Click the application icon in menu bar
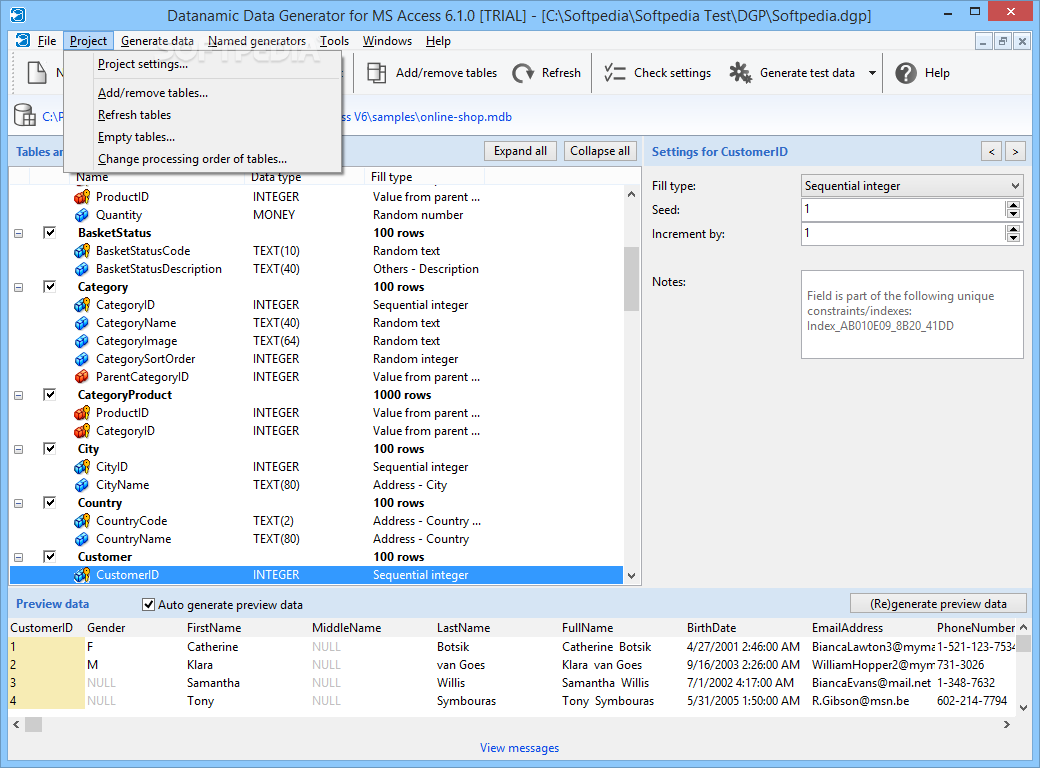Viewport: 1040px width, 768px height. (x=23, y=40)
